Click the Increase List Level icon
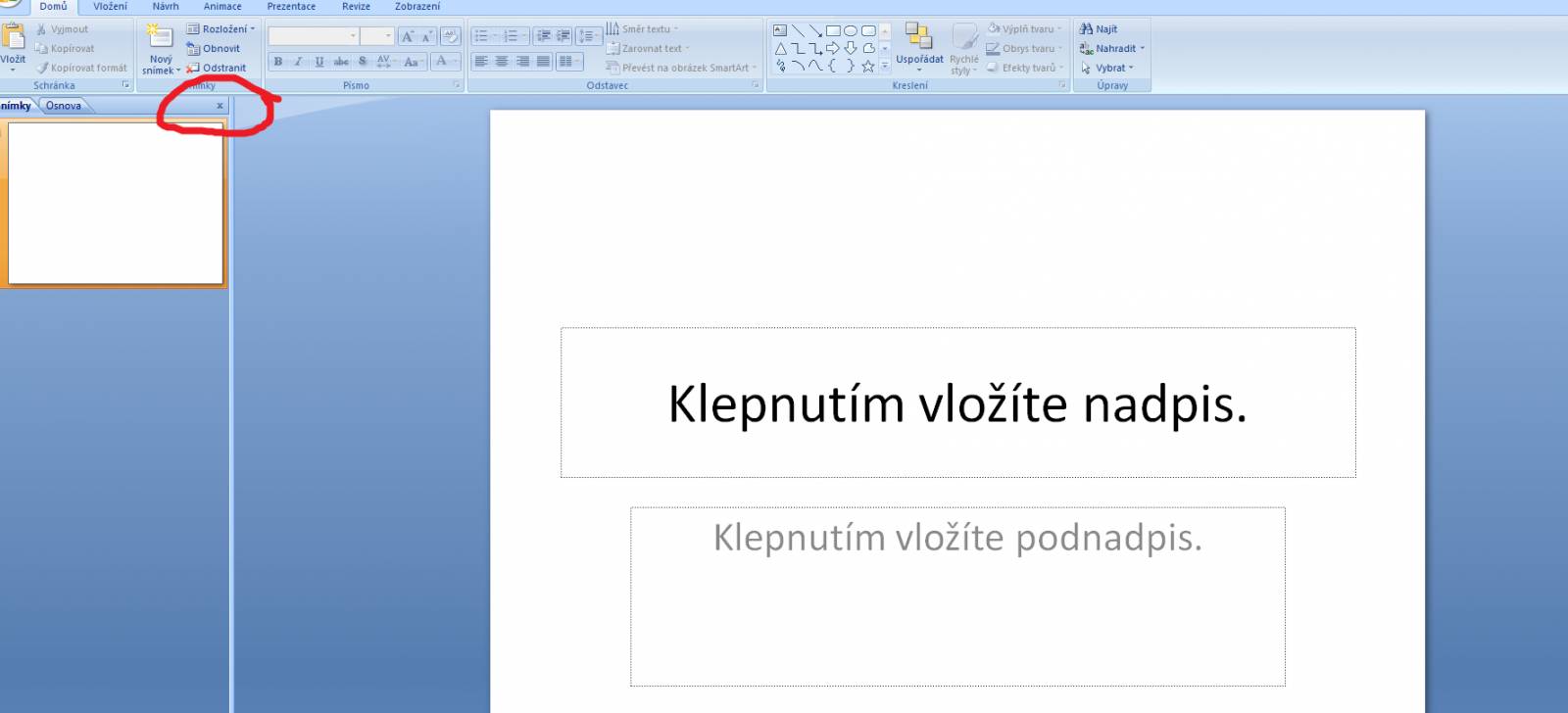 click(x=563, y=36)
